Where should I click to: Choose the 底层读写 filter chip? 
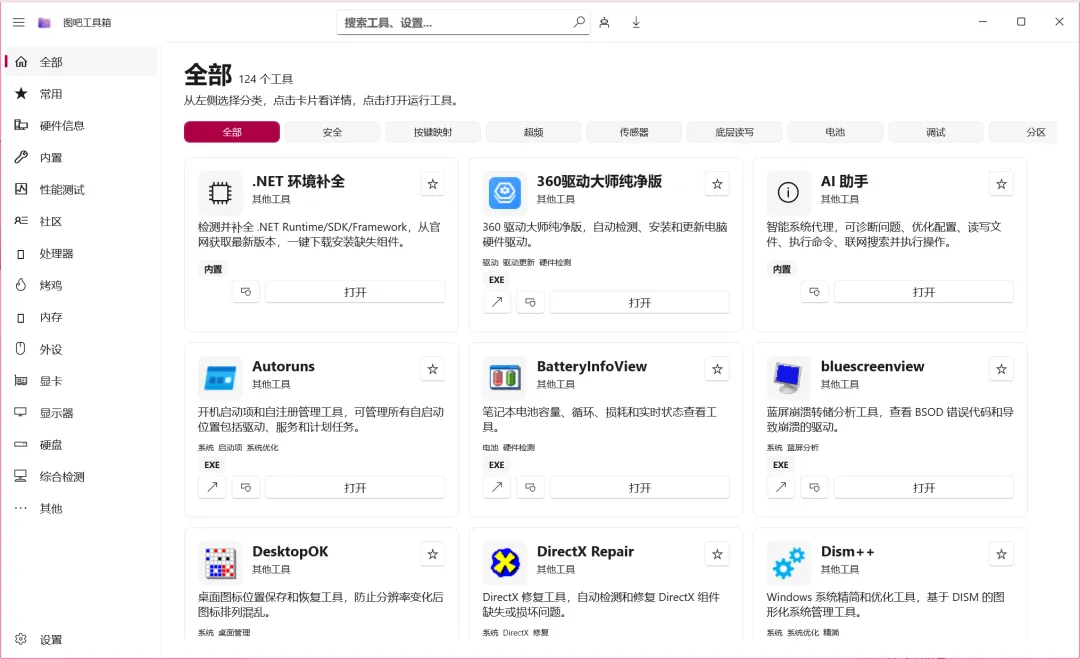(734, 132)
